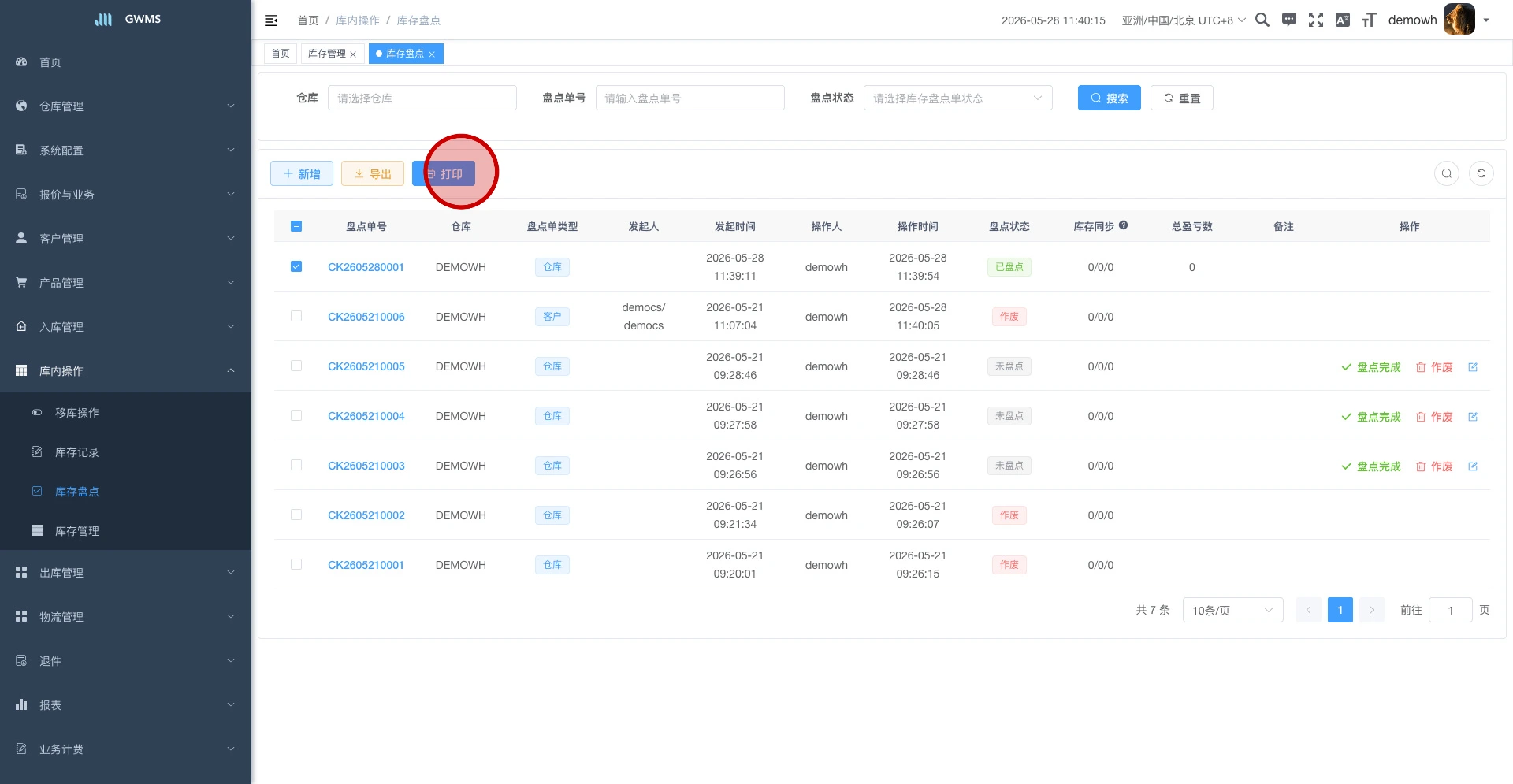Expand the 入库管理 sidebar menu
1513x784 pixels.
pos(126,327)
